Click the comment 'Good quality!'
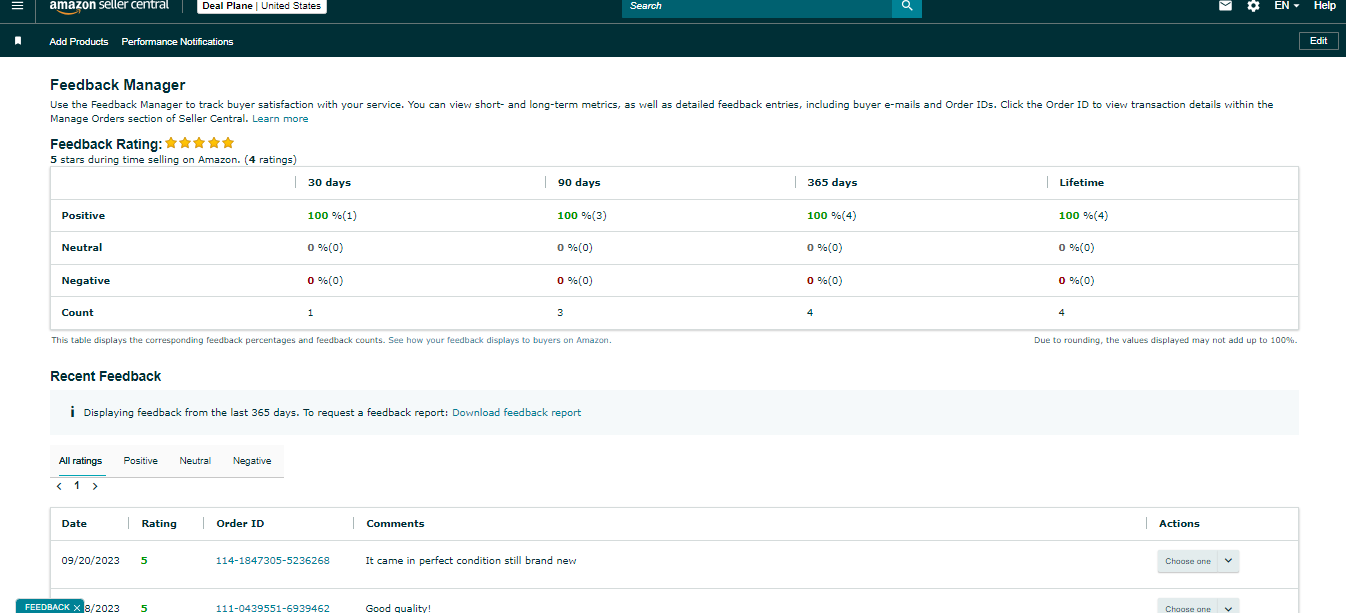The image size is (1346, 613). coord(398,608)
